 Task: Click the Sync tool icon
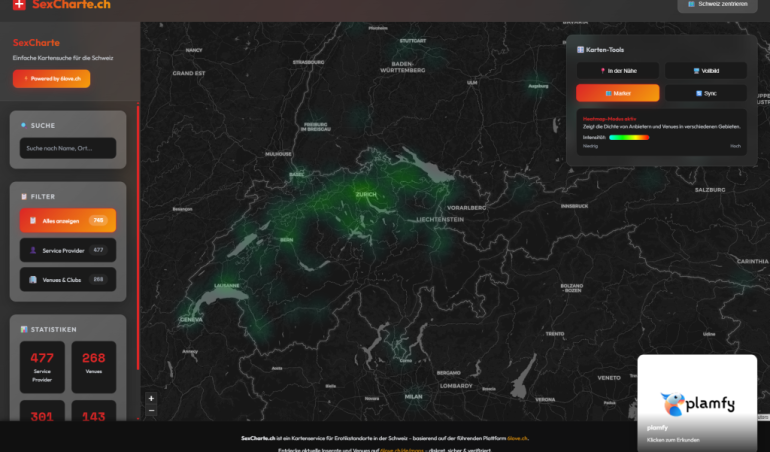(699, 93)
